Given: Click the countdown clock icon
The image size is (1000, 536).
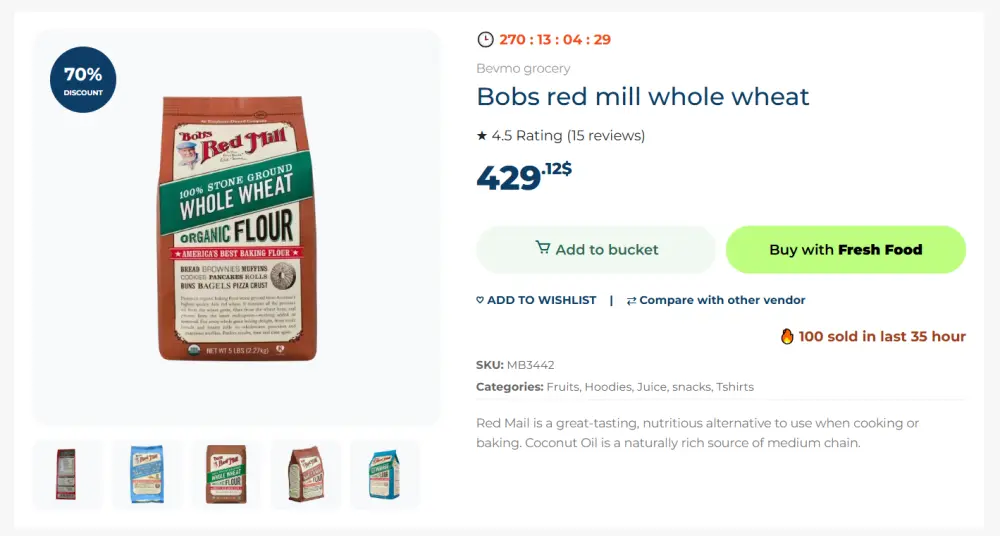Looking at the screenshot, I should coord(485,40).
